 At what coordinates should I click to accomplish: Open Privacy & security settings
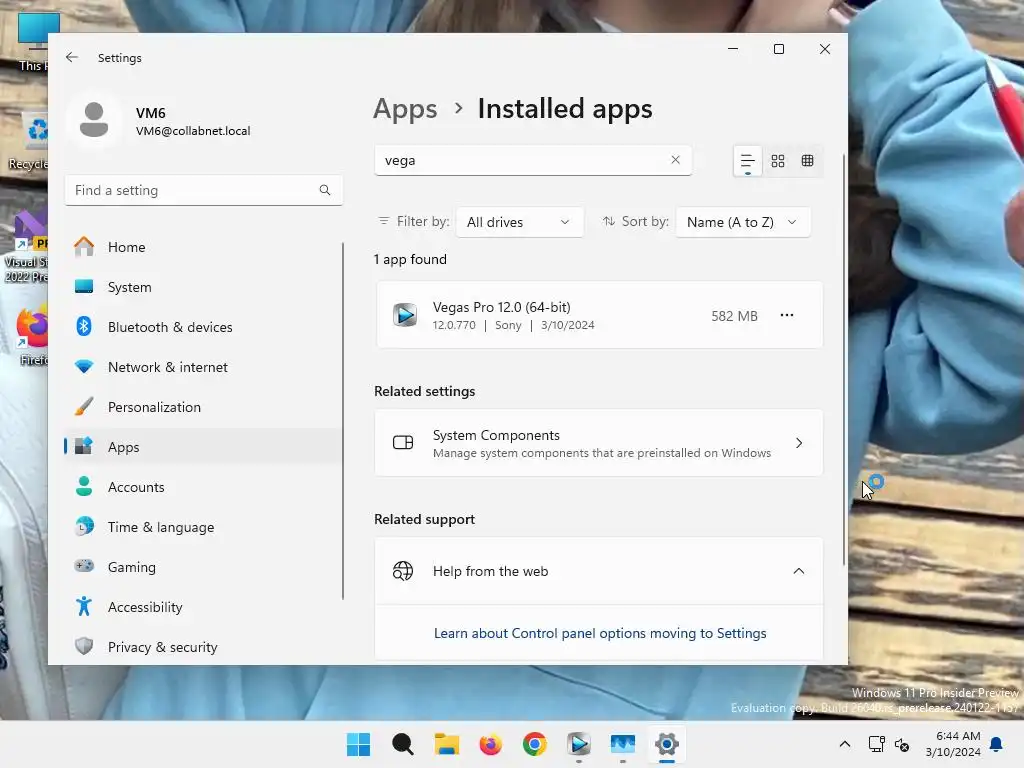click(x=203, y=647)
